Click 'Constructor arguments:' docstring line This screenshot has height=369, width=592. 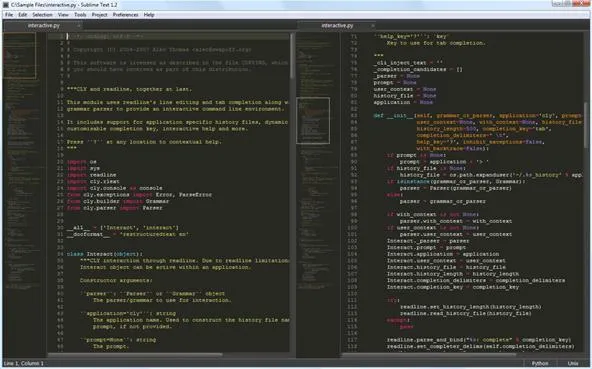116,281
